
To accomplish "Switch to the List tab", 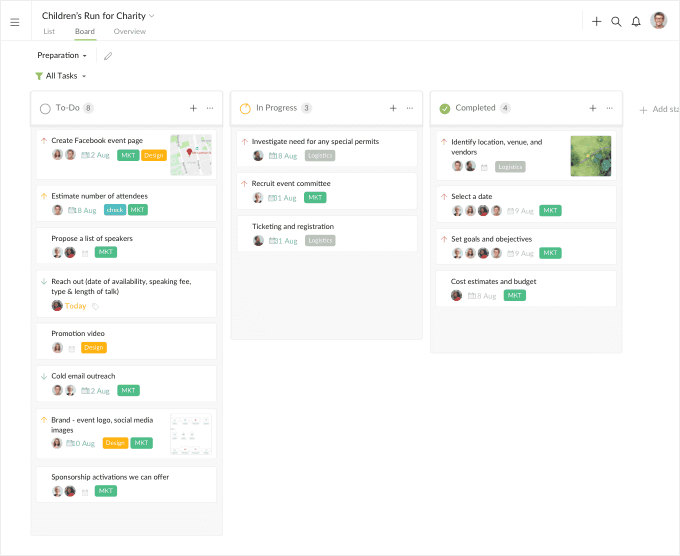I will coord(49,31).
